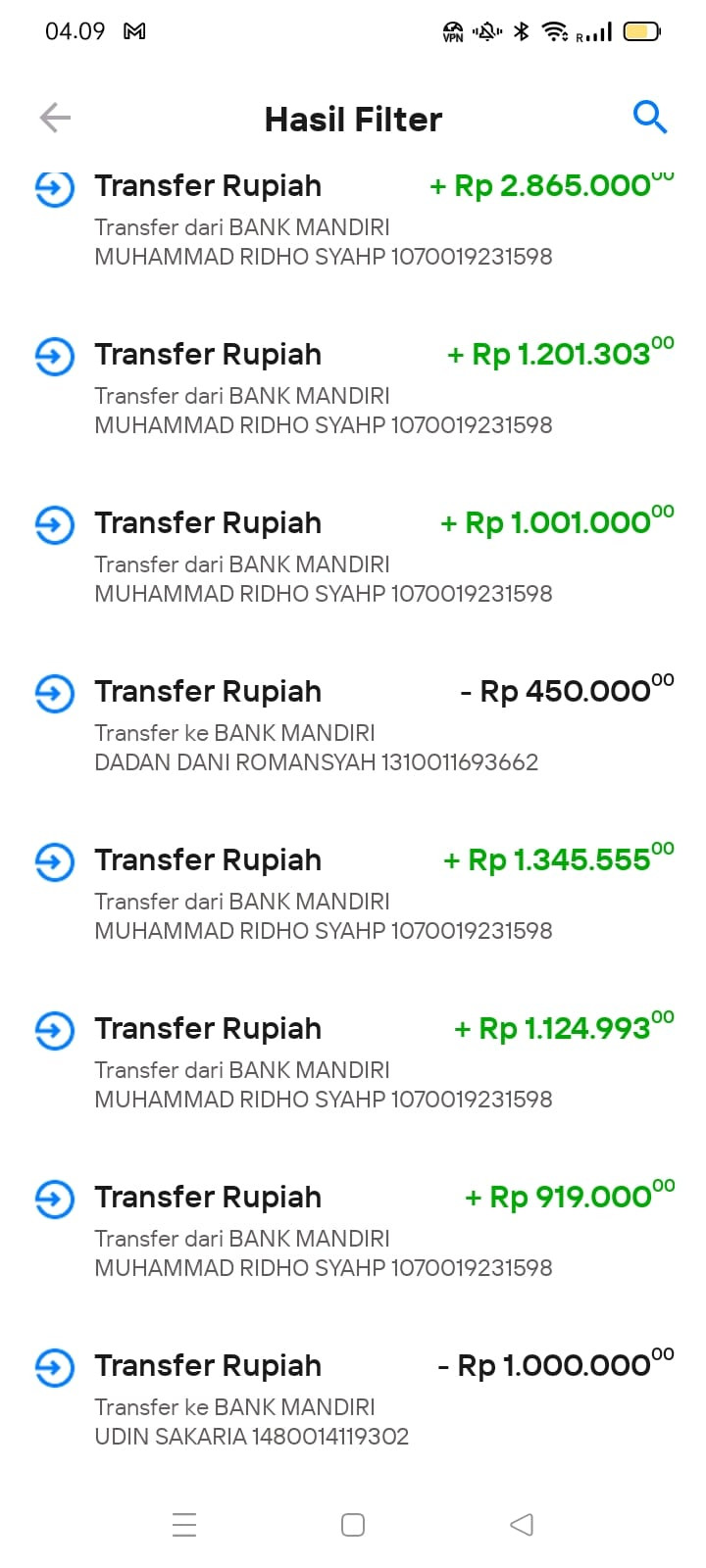Open the search magnifier icon
This screenshot has height=1568, width=706.
(650, 117)
